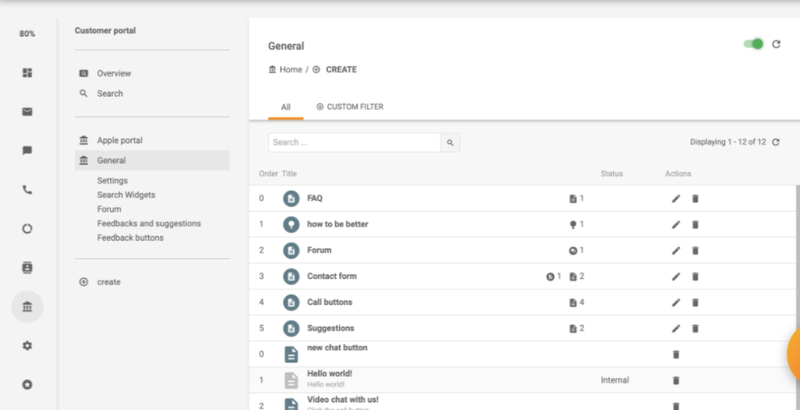Refresh the General page via header reload icon
The image size is (800, 410).
[776, 44]
